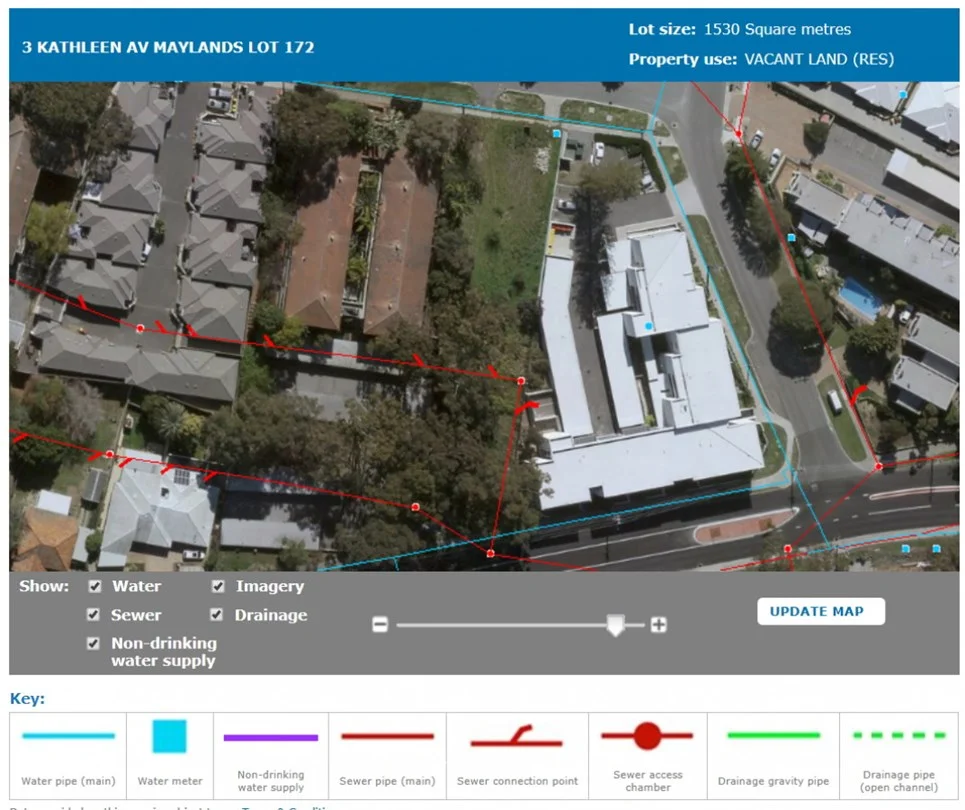Click the blue marker on the white-roofed building

pos(649,327)
